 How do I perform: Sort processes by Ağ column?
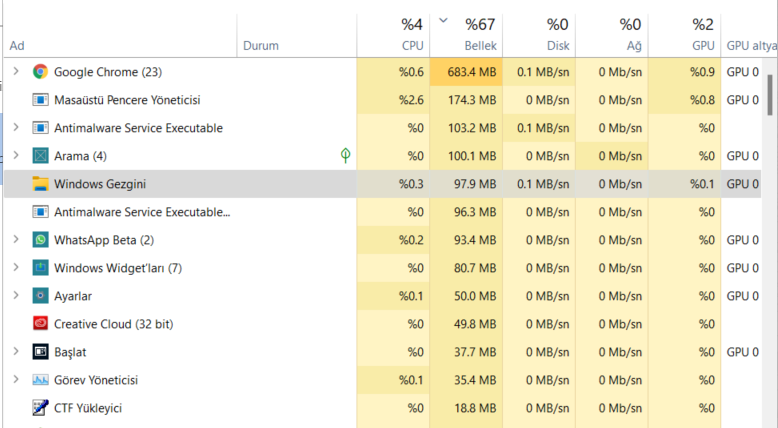tap(634, 46)
